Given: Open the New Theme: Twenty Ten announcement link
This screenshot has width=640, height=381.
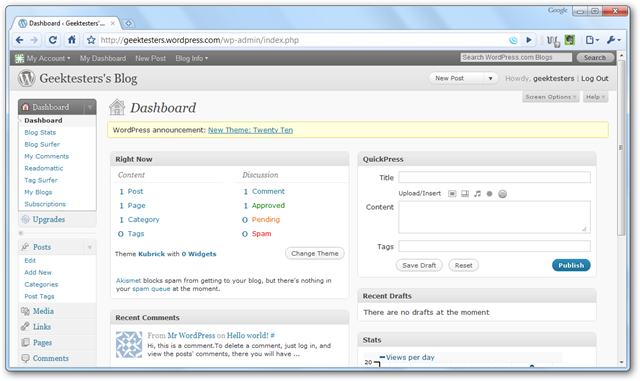Looking at the screenshot, I should pyautogui.click(x=251, y=130).
